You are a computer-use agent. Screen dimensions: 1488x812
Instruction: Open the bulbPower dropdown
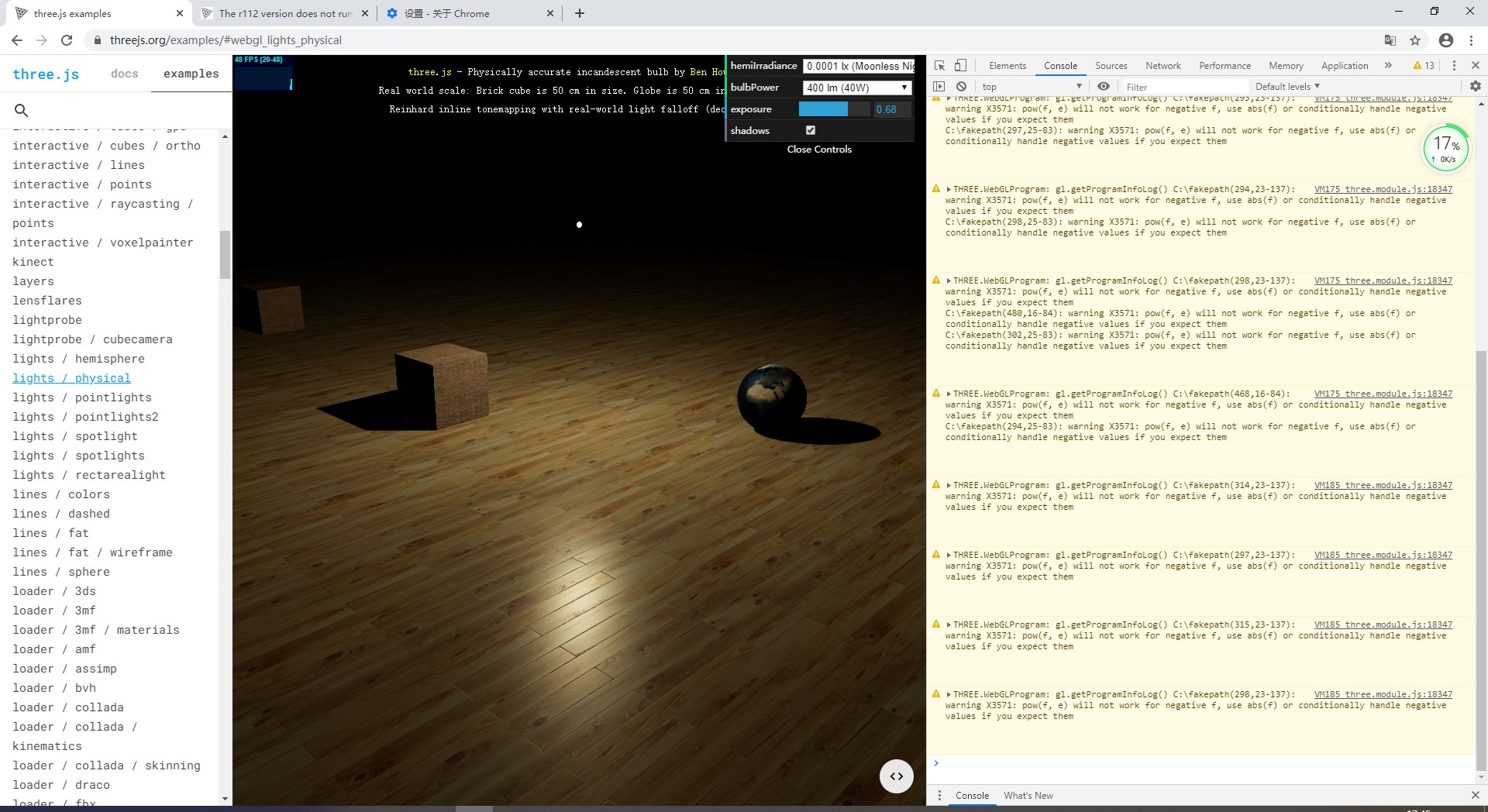(857, 88)
